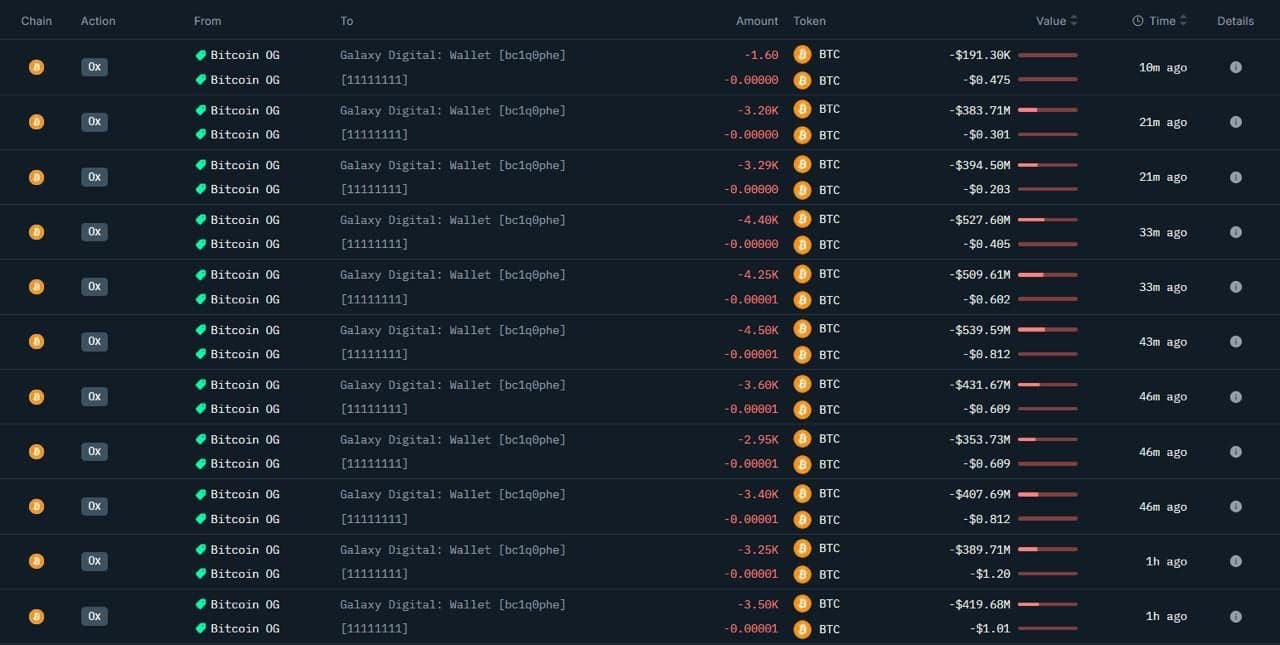
Task: Click the Details column header
Action: coord(1235,21)
